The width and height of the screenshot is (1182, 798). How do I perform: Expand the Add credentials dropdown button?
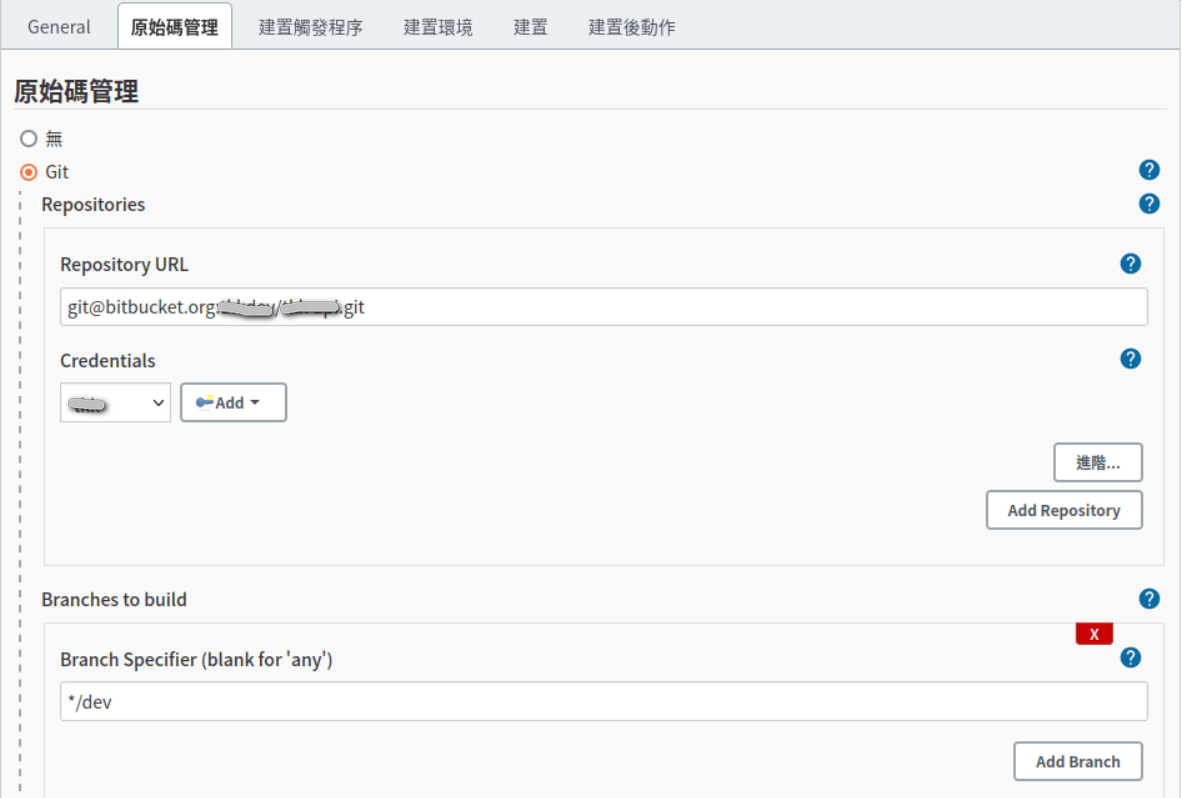233,402
